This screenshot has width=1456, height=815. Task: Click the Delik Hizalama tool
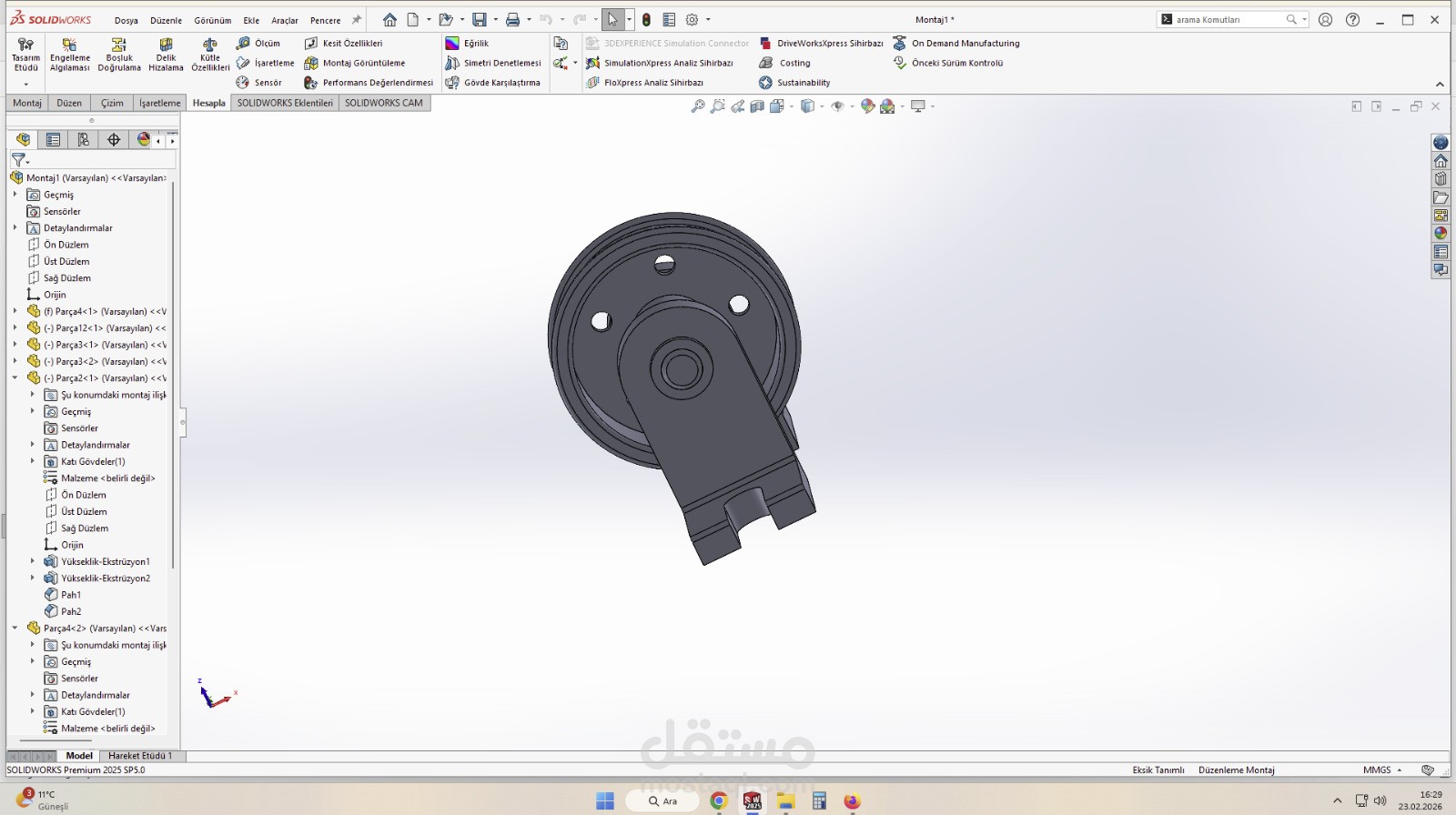(x=166, y=55)
